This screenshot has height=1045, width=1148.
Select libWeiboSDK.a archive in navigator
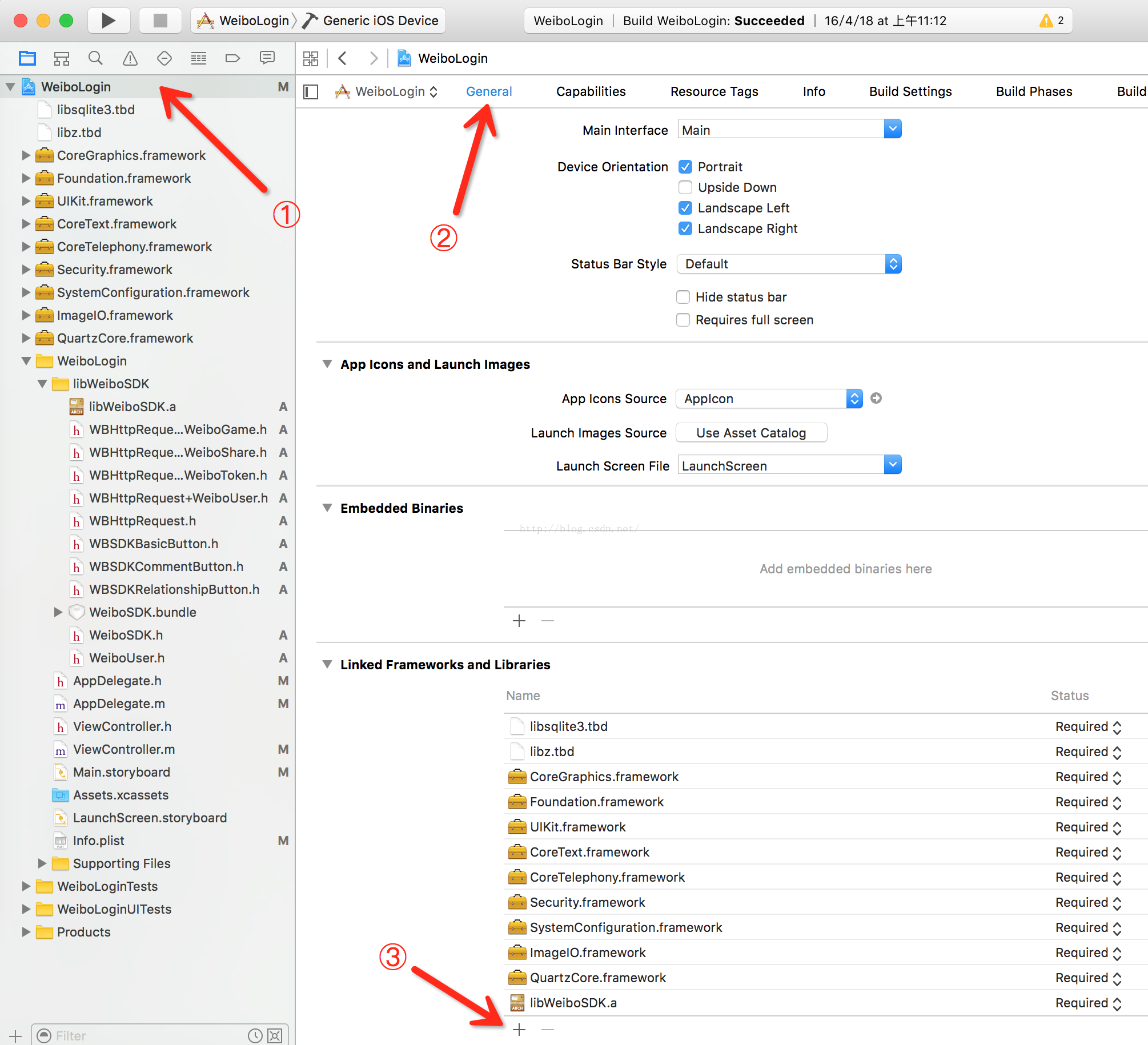point(133,407)
